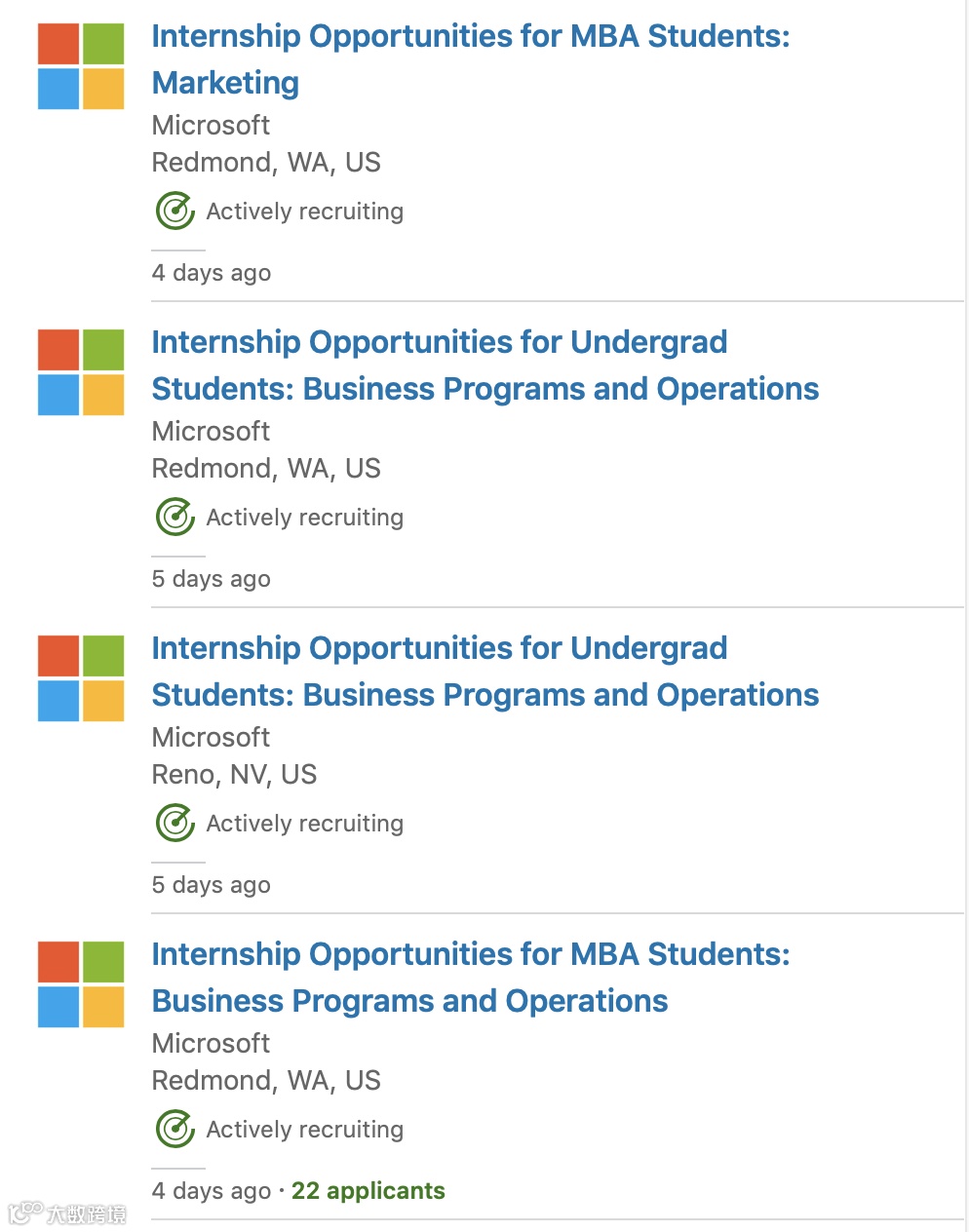The height and width of the screenshot is (1232, 969).
Task: Click Actively recruiting radar icon above 22 applicants
Action: [x=175, y=1129]
